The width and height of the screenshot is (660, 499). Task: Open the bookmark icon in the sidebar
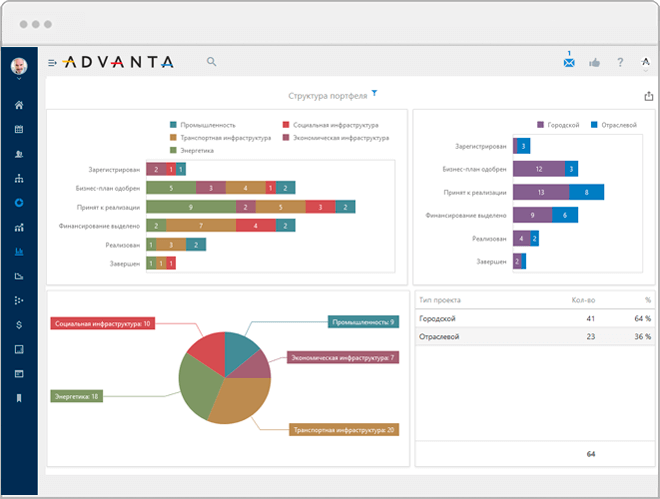pos(19,398)
